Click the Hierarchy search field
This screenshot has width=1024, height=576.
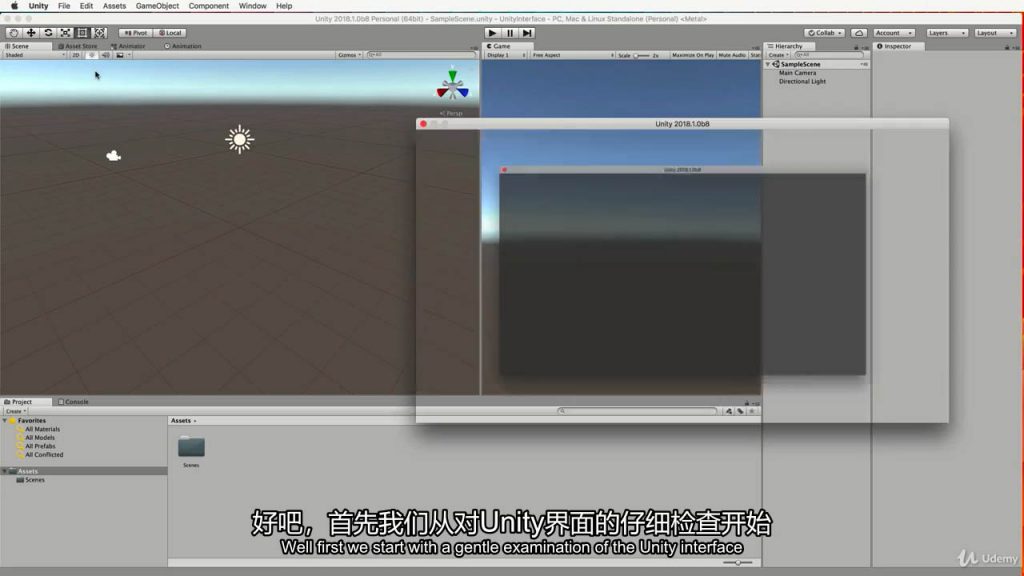click(x=828, y=56)
